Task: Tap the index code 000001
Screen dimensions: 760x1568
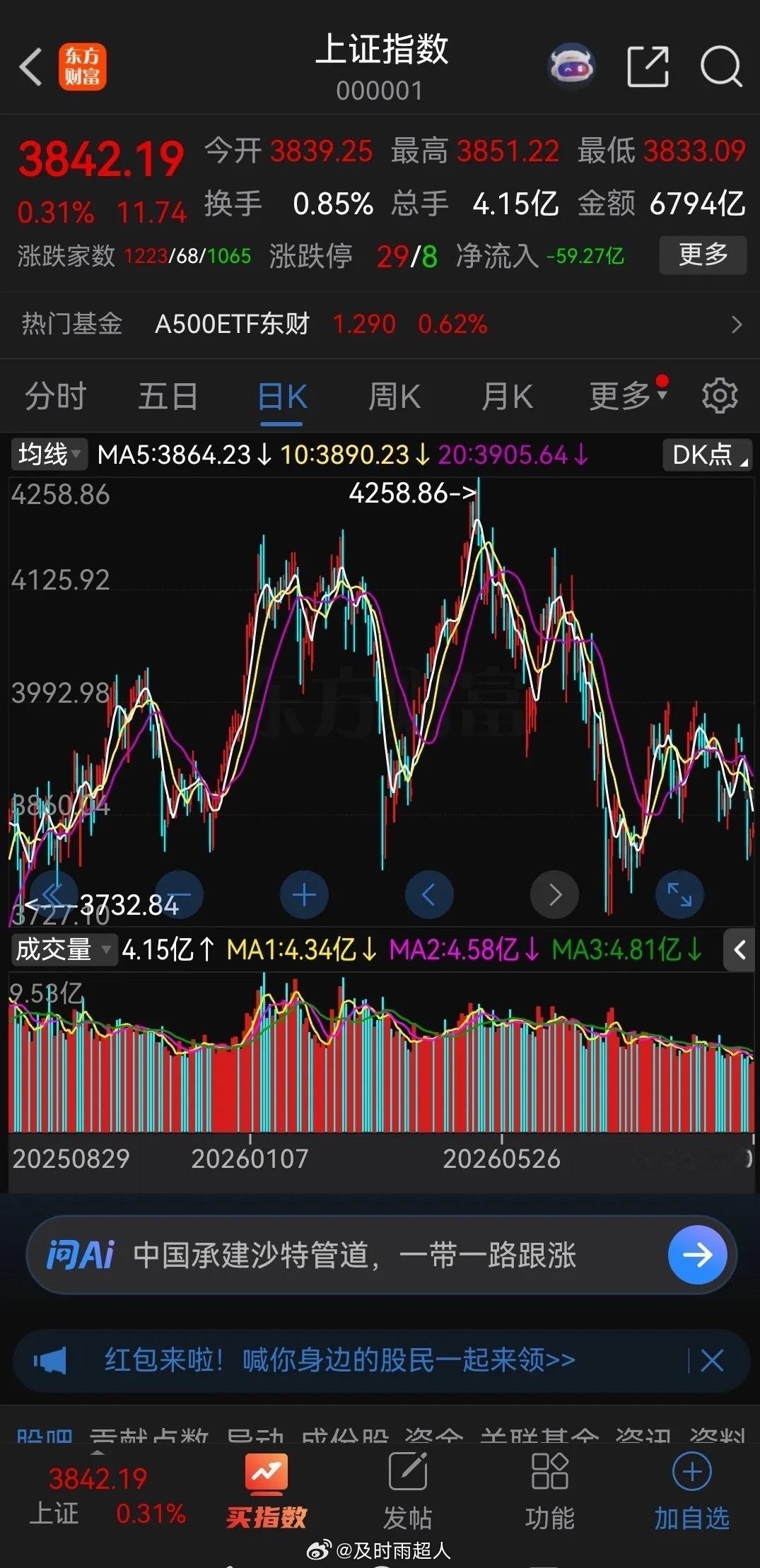Action: point(380,90)
